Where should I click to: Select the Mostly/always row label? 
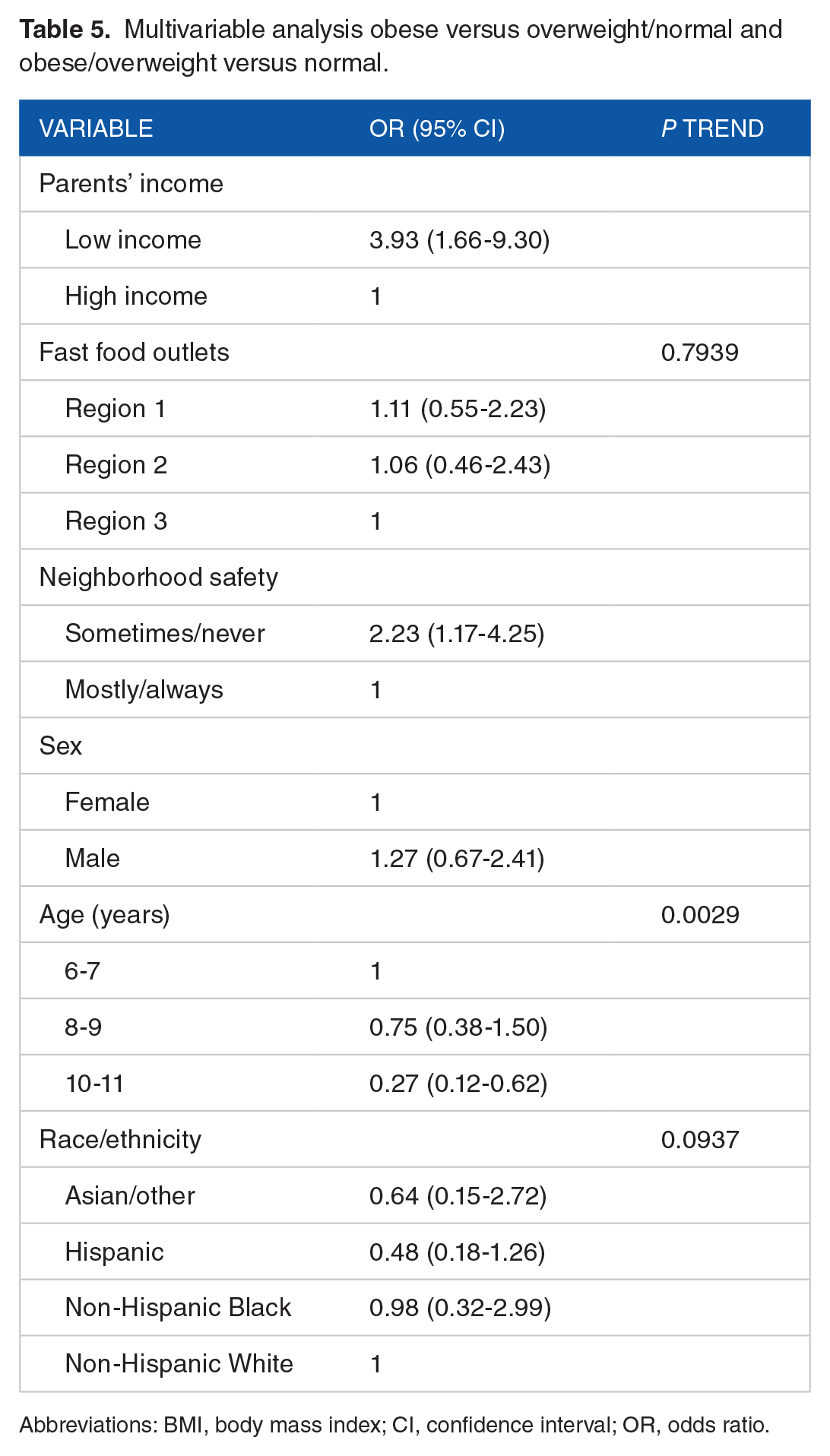[x=144, y=690]
